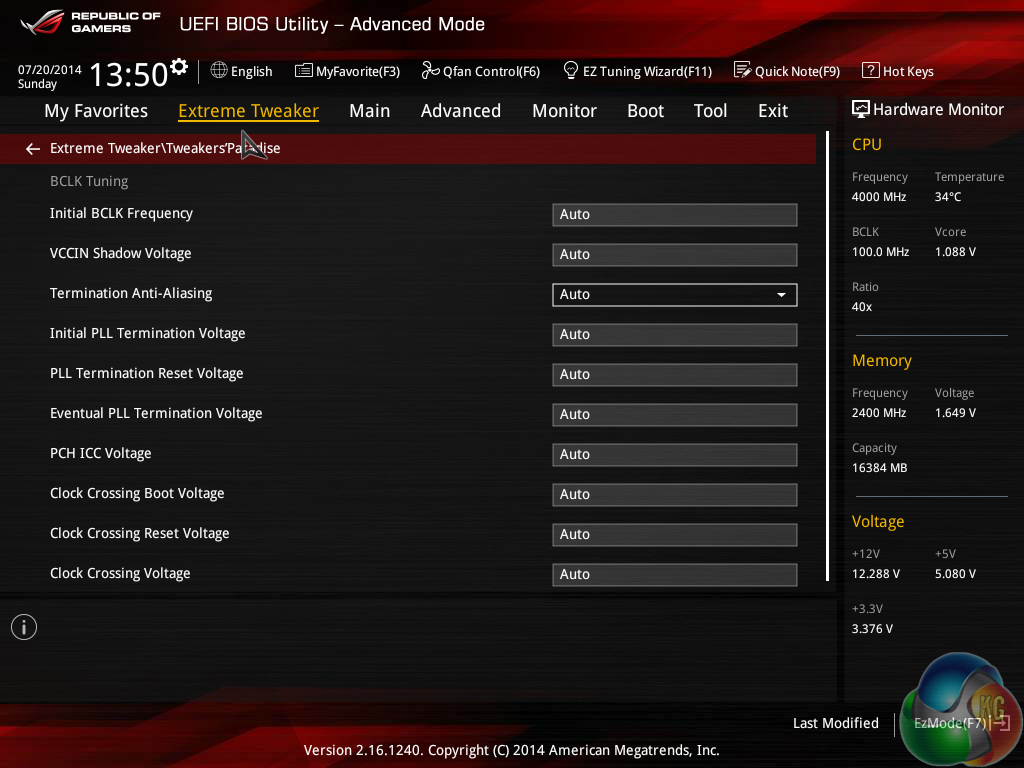Click the info circle icon
Screen dimensions: 1024x768
[x=24, y=627]
